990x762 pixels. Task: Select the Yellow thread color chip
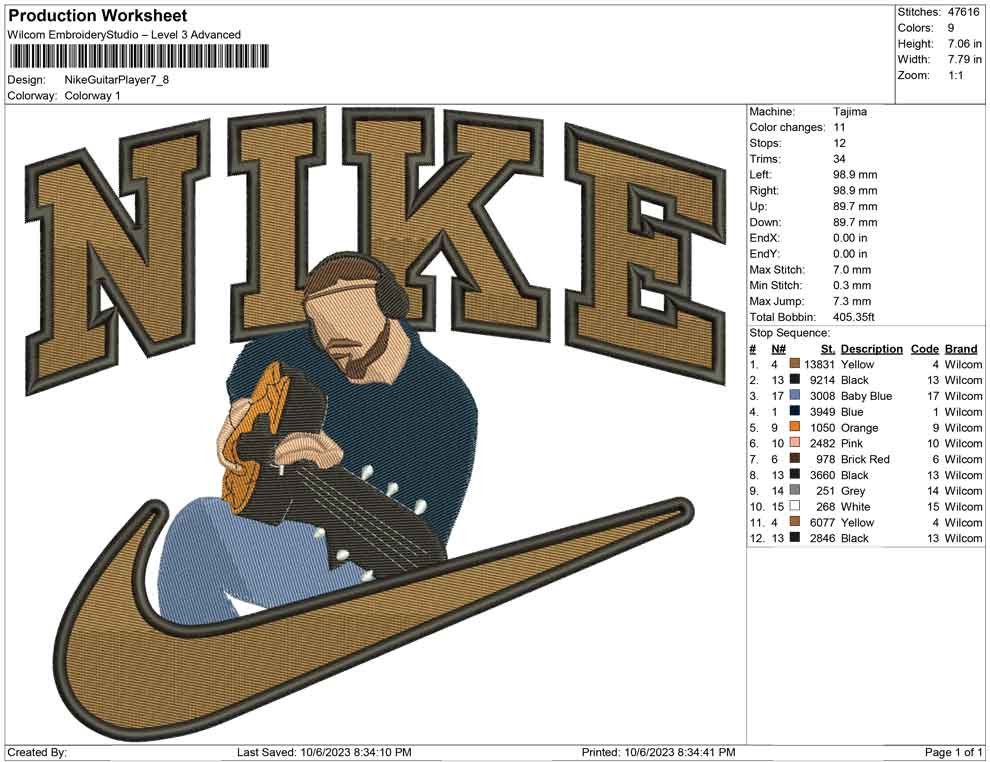793,364
